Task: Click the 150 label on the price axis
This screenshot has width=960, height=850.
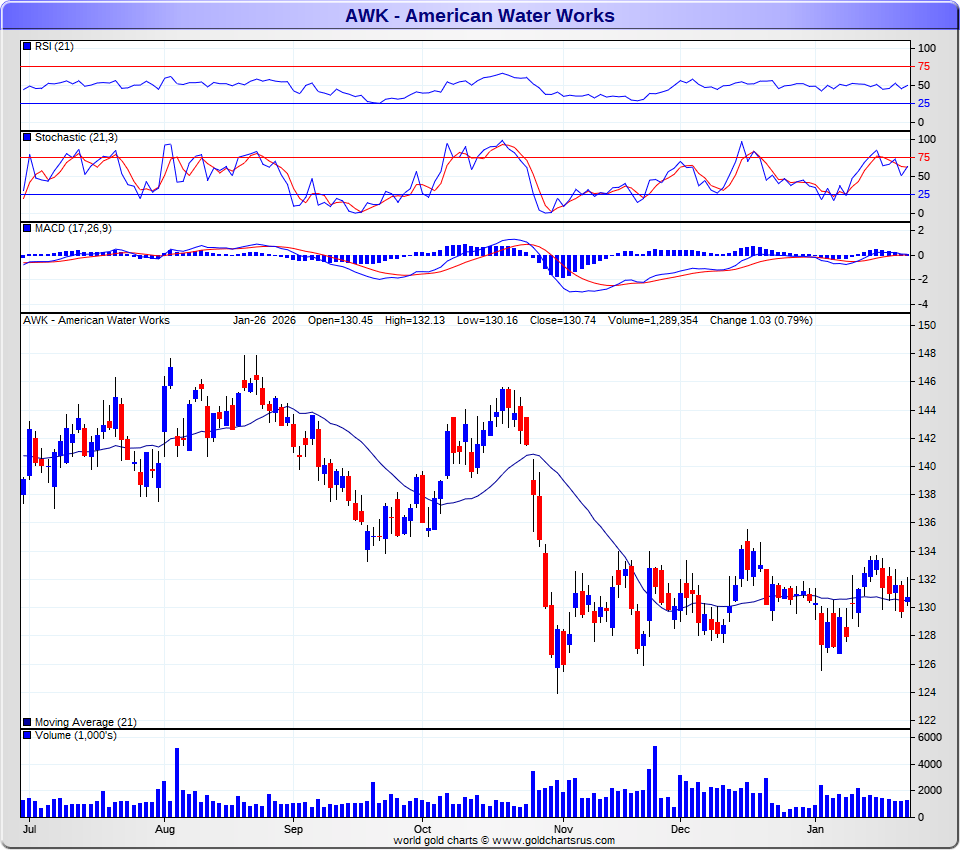Action: 926,325
